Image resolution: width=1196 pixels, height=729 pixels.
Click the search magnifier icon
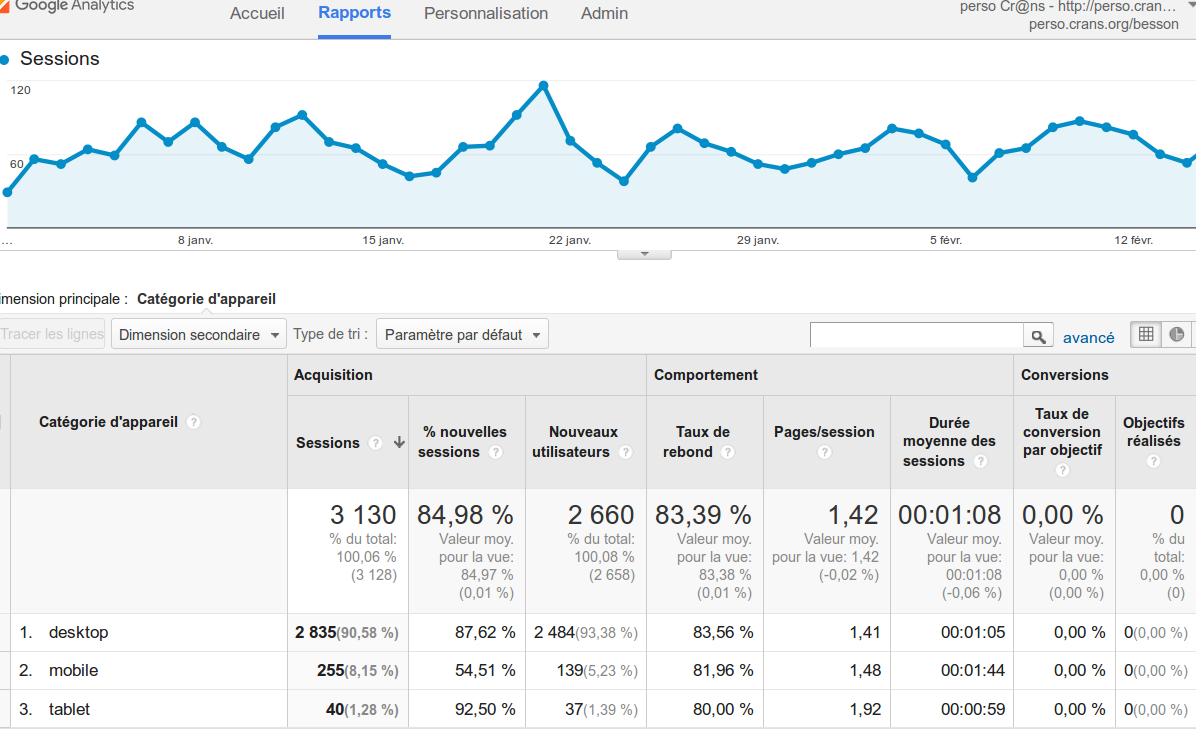[x=1039, y=336]
